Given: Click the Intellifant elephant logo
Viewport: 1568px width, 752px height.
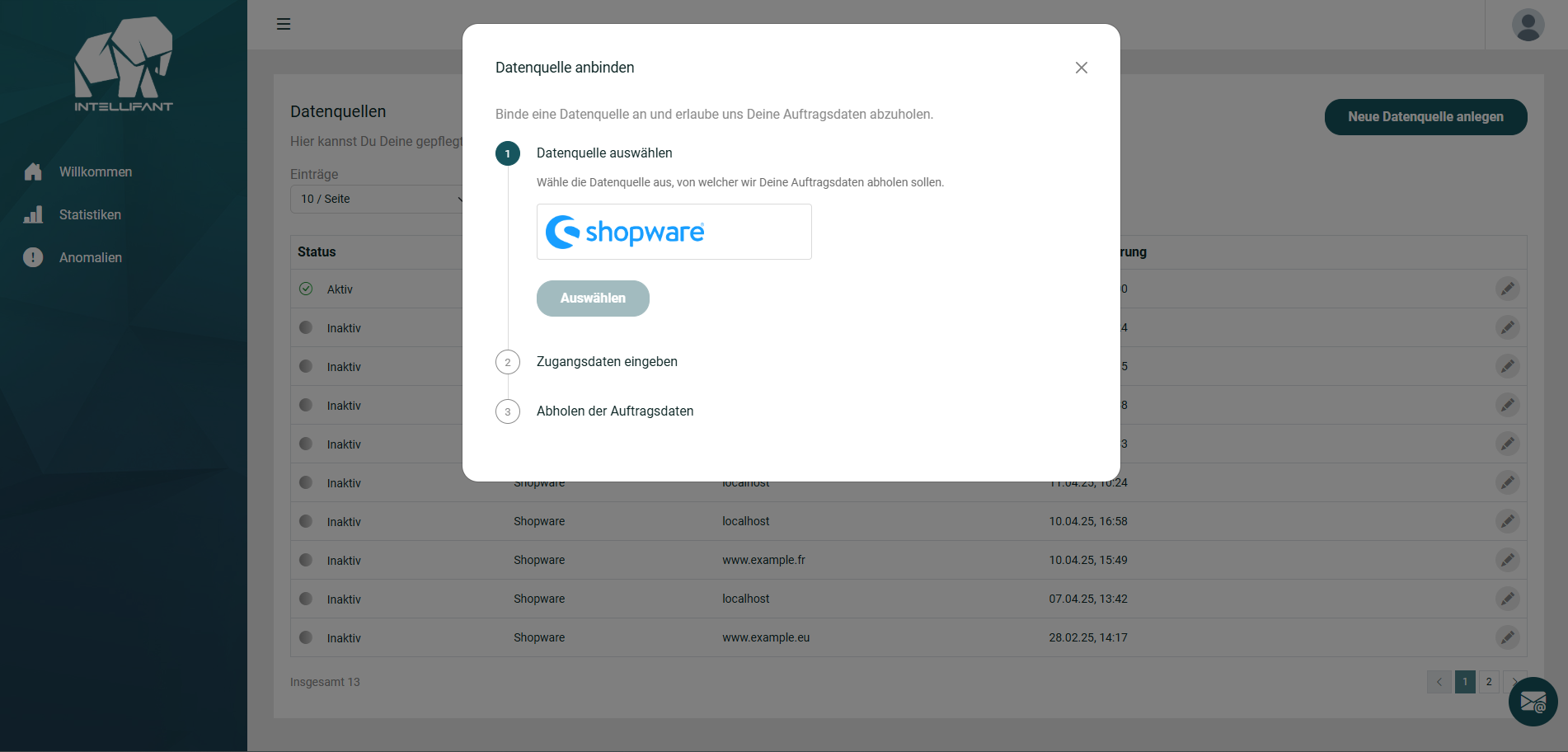Looking at the screenshot, I should pos(124,64).
